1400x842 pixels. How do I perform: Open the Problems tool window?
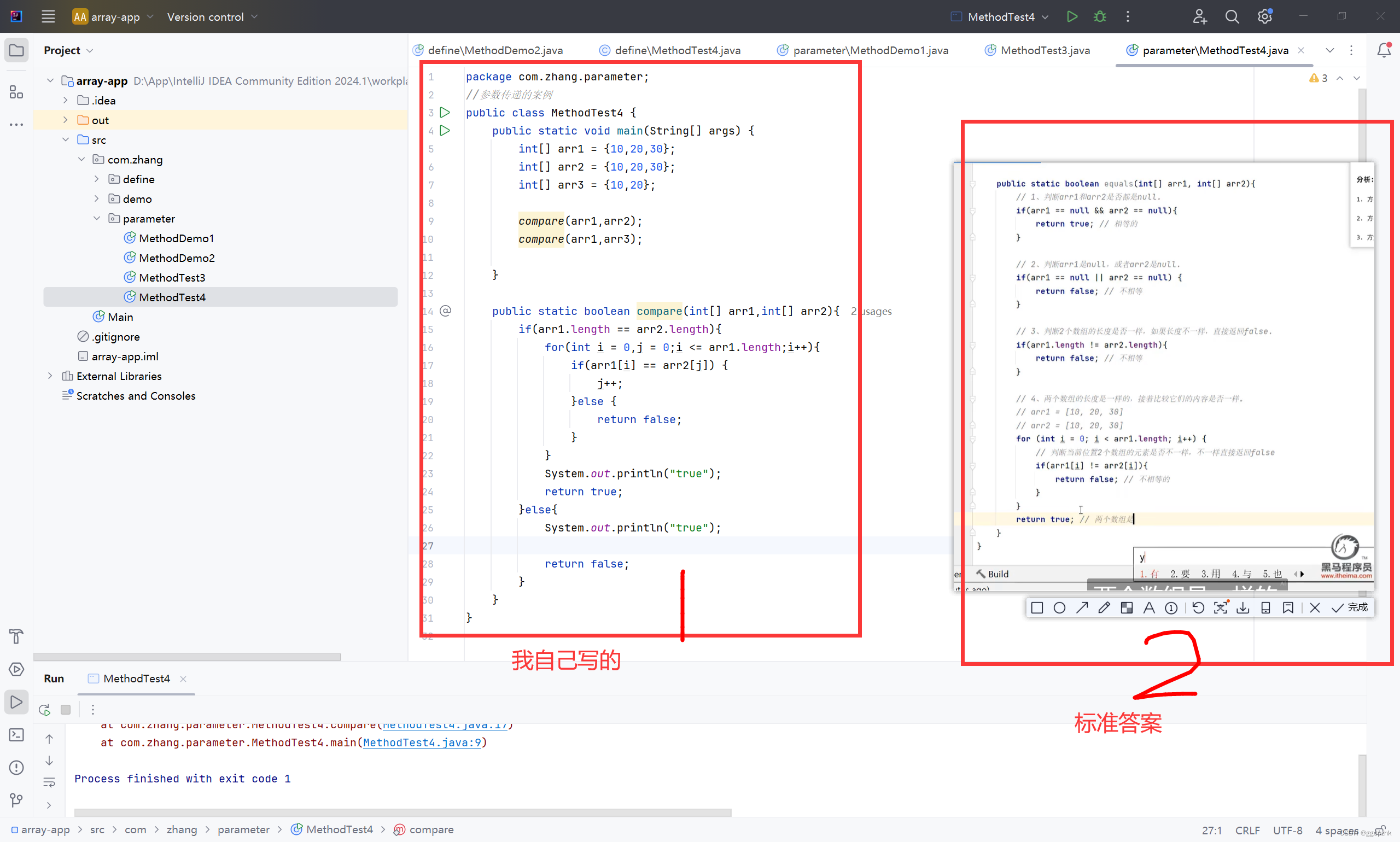coord(16,768)
